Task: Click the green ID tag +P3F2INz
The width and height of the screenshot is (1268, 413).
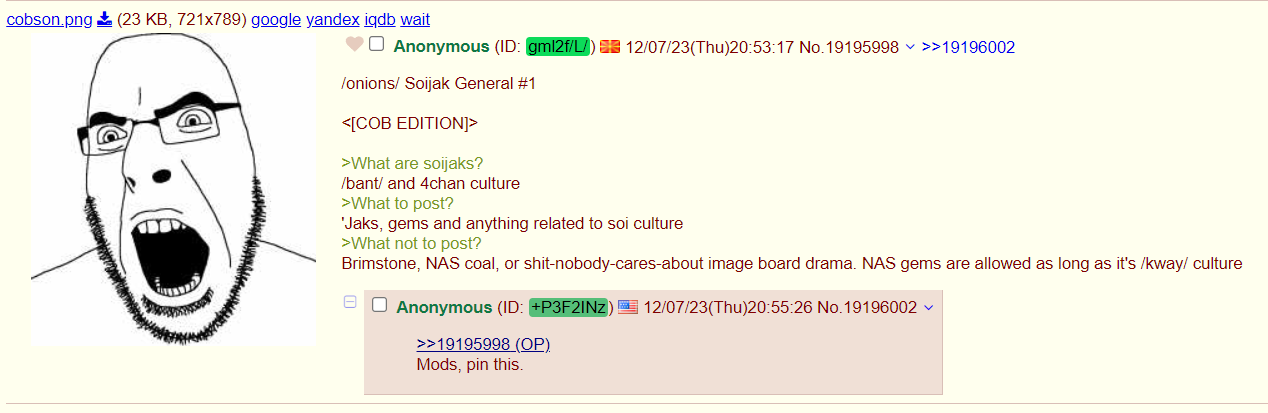Action: coord(569,307)
